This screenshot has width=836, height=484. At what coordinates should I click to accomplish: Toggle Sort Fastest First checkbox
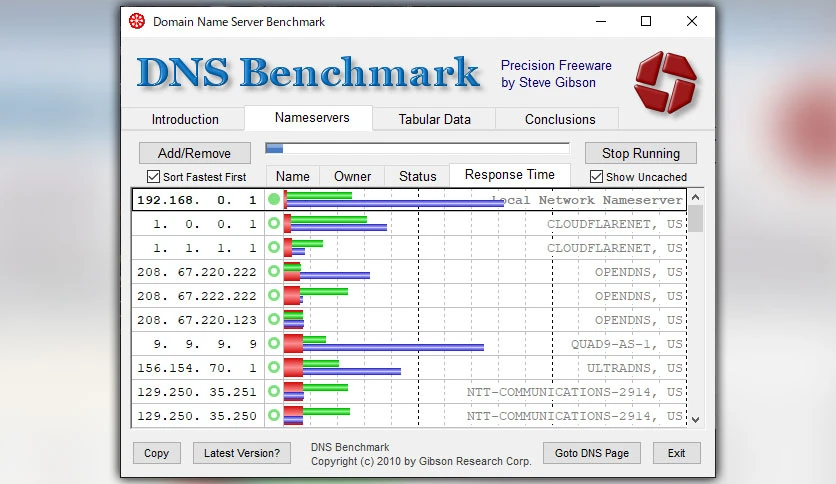tap(153, 176)
